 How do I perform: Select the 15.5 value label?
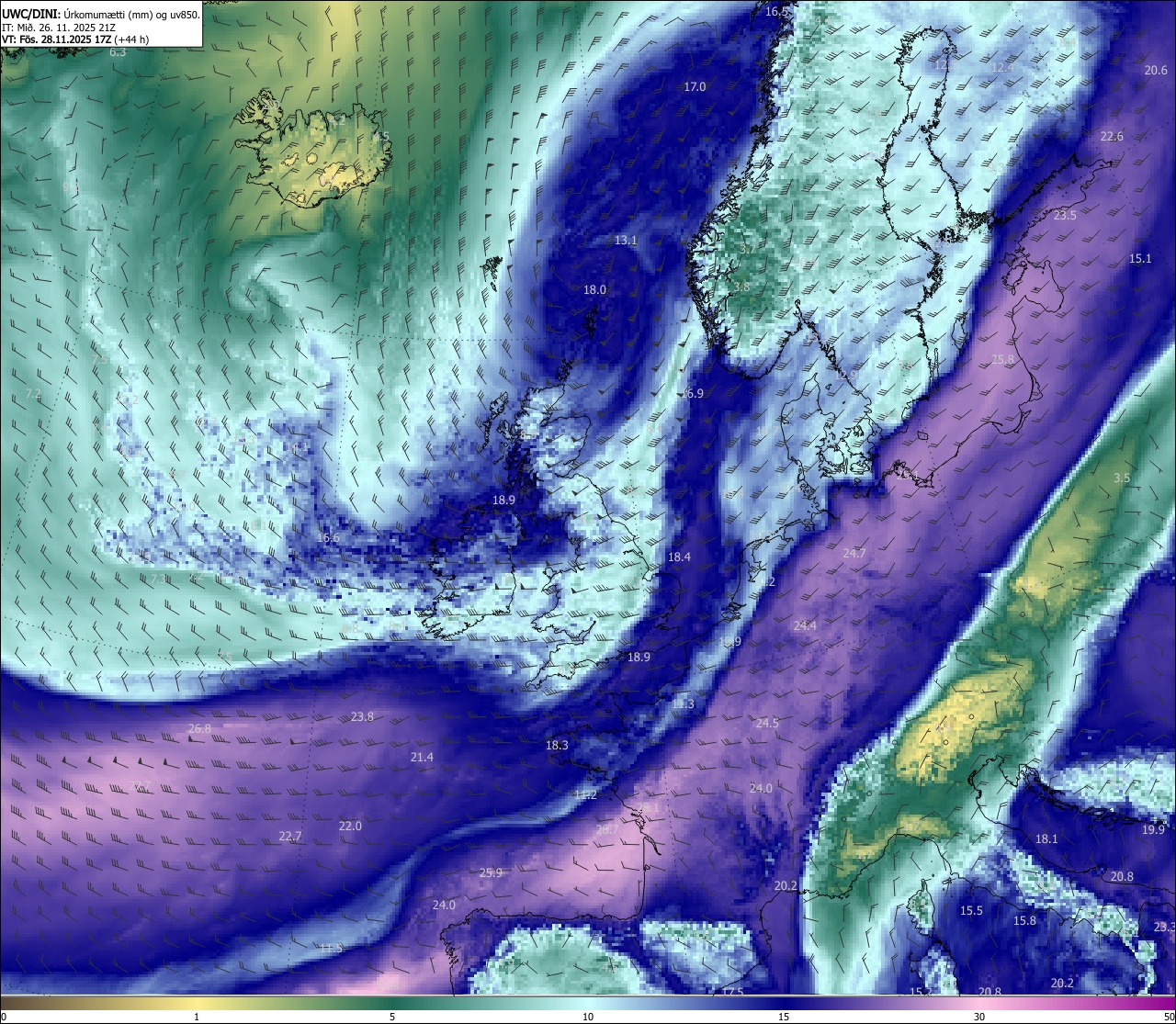(971, 910)
